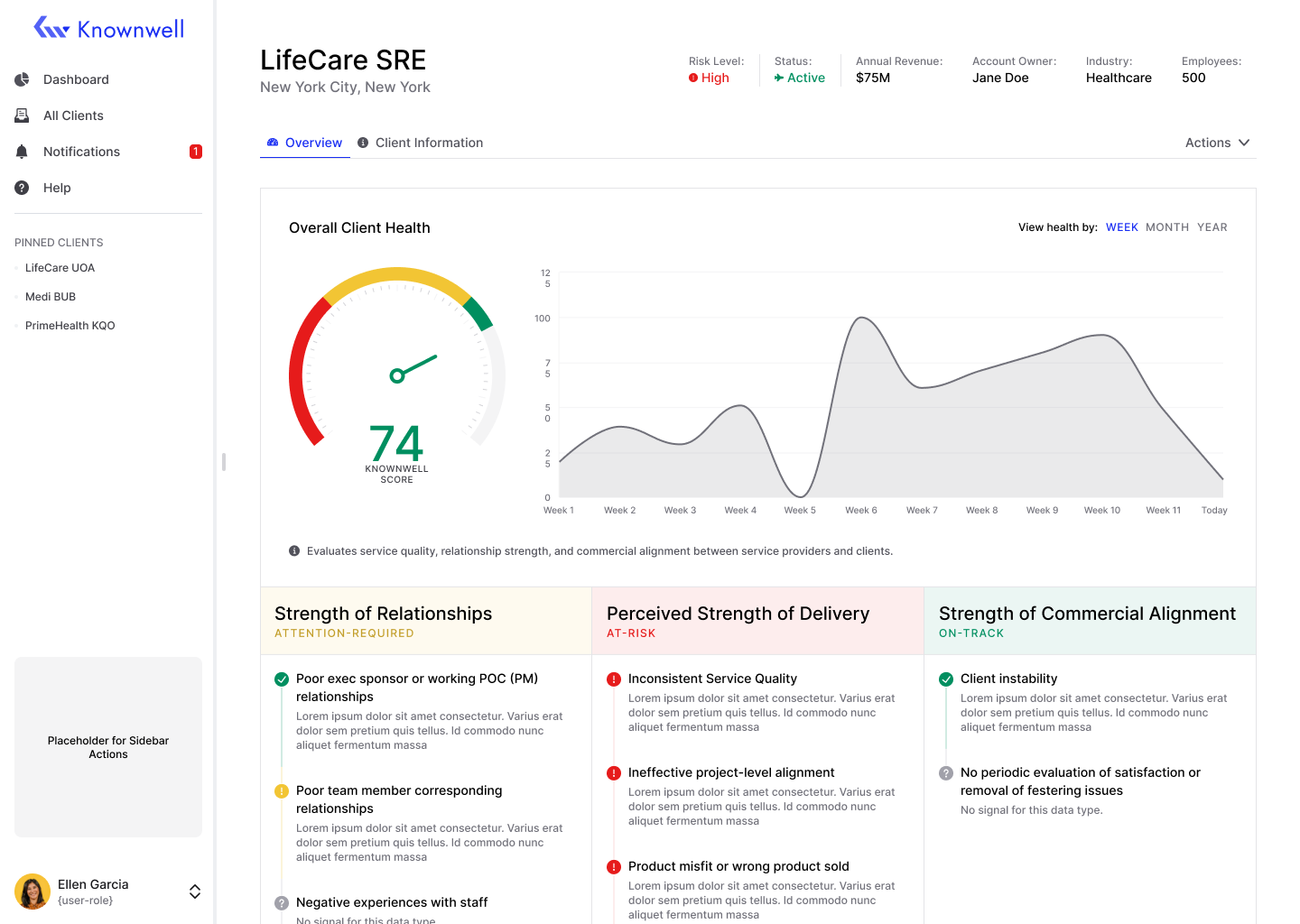Click the red notification count badge
1300x924 pixels.
tap(196, 152)
